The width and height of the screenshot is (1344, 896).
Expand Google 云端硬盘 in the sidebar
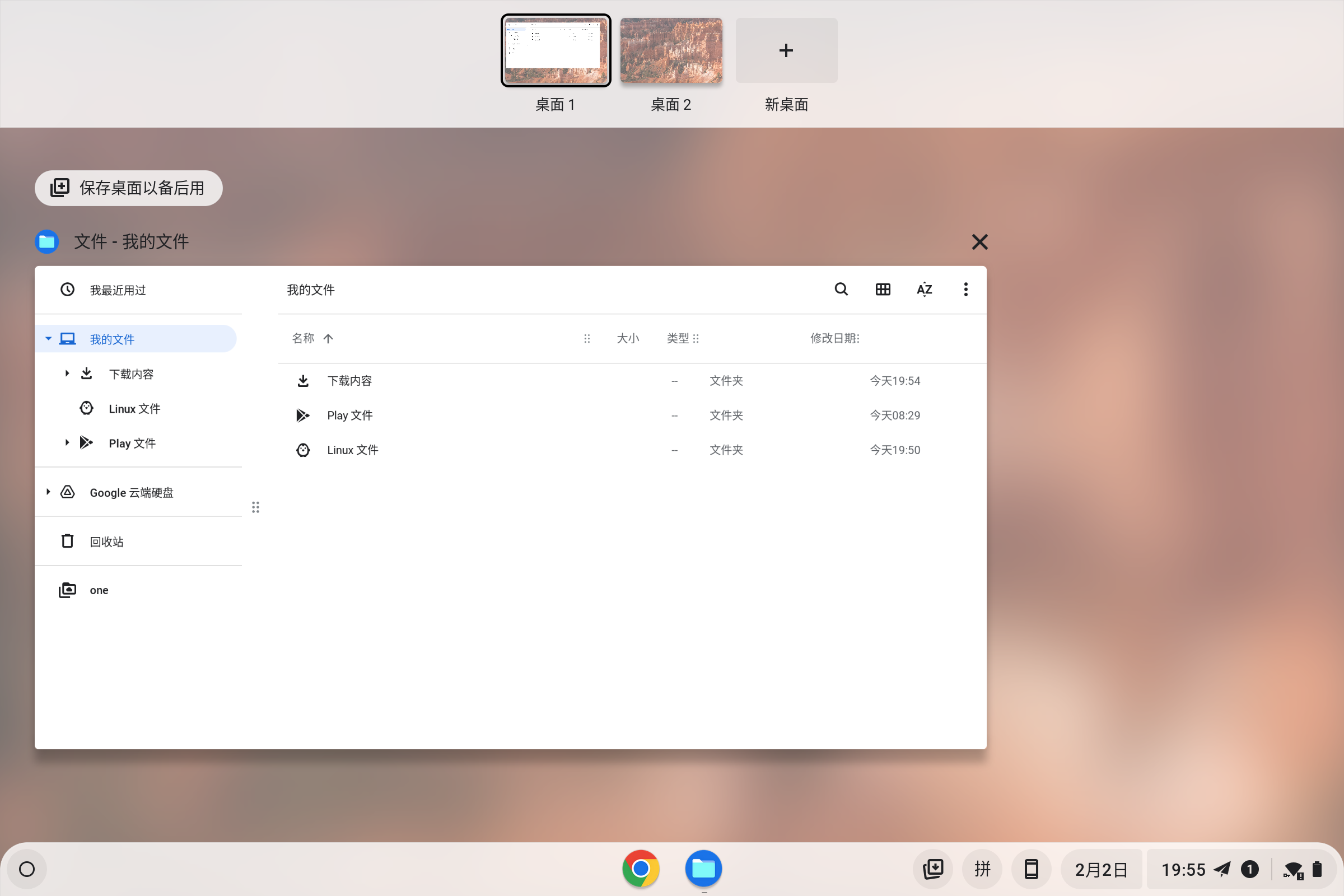(x=48, y=492)
